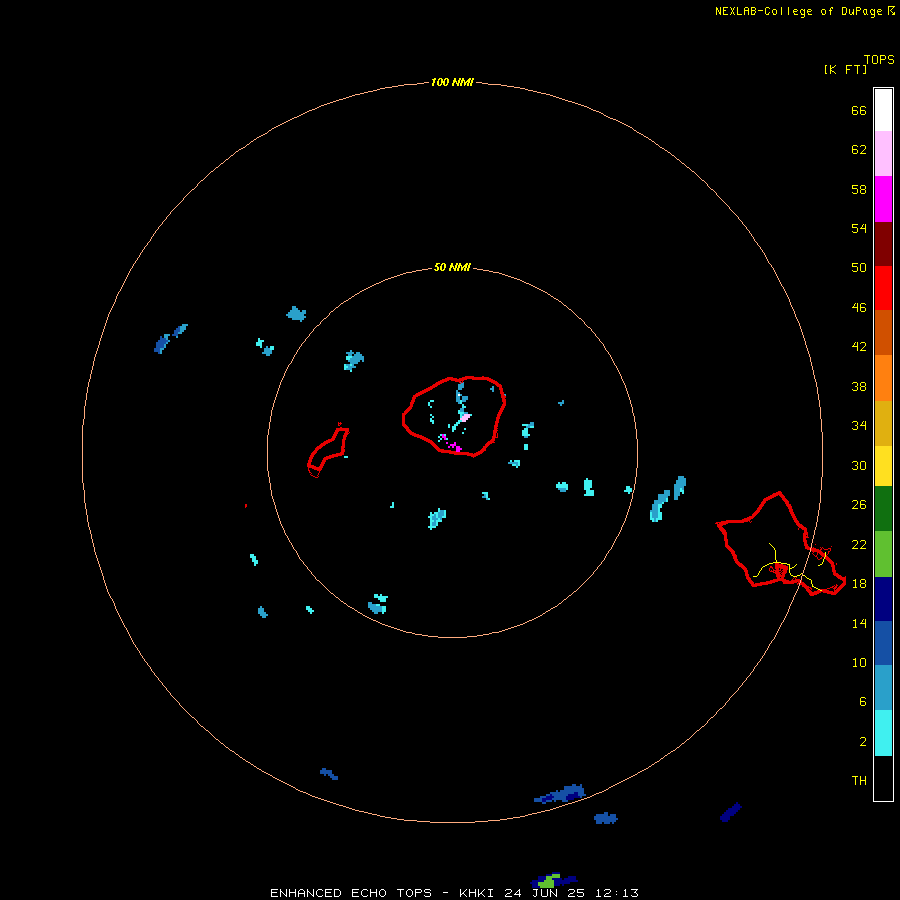
Task: Click the legend value 14
Action: coord(859,623)
